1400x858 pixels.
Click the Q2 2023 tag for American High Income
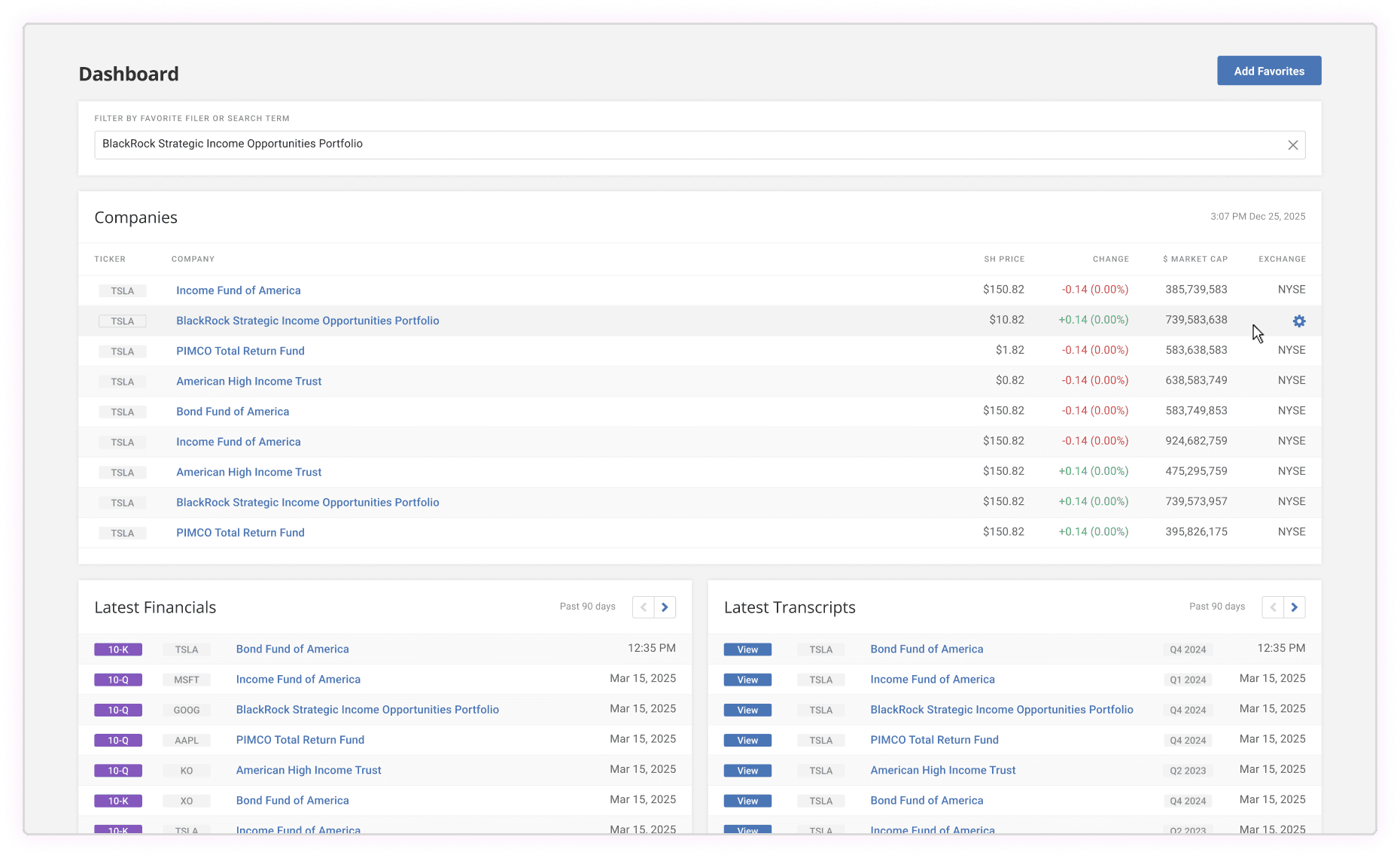(x=1188, y=771)
